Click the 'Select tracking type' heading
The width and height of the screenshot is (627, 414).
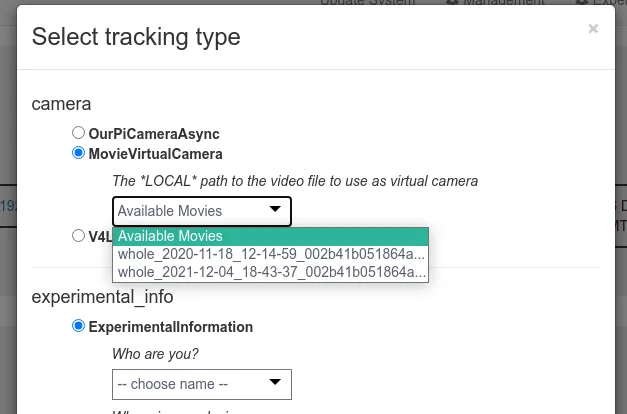point(136,37)
